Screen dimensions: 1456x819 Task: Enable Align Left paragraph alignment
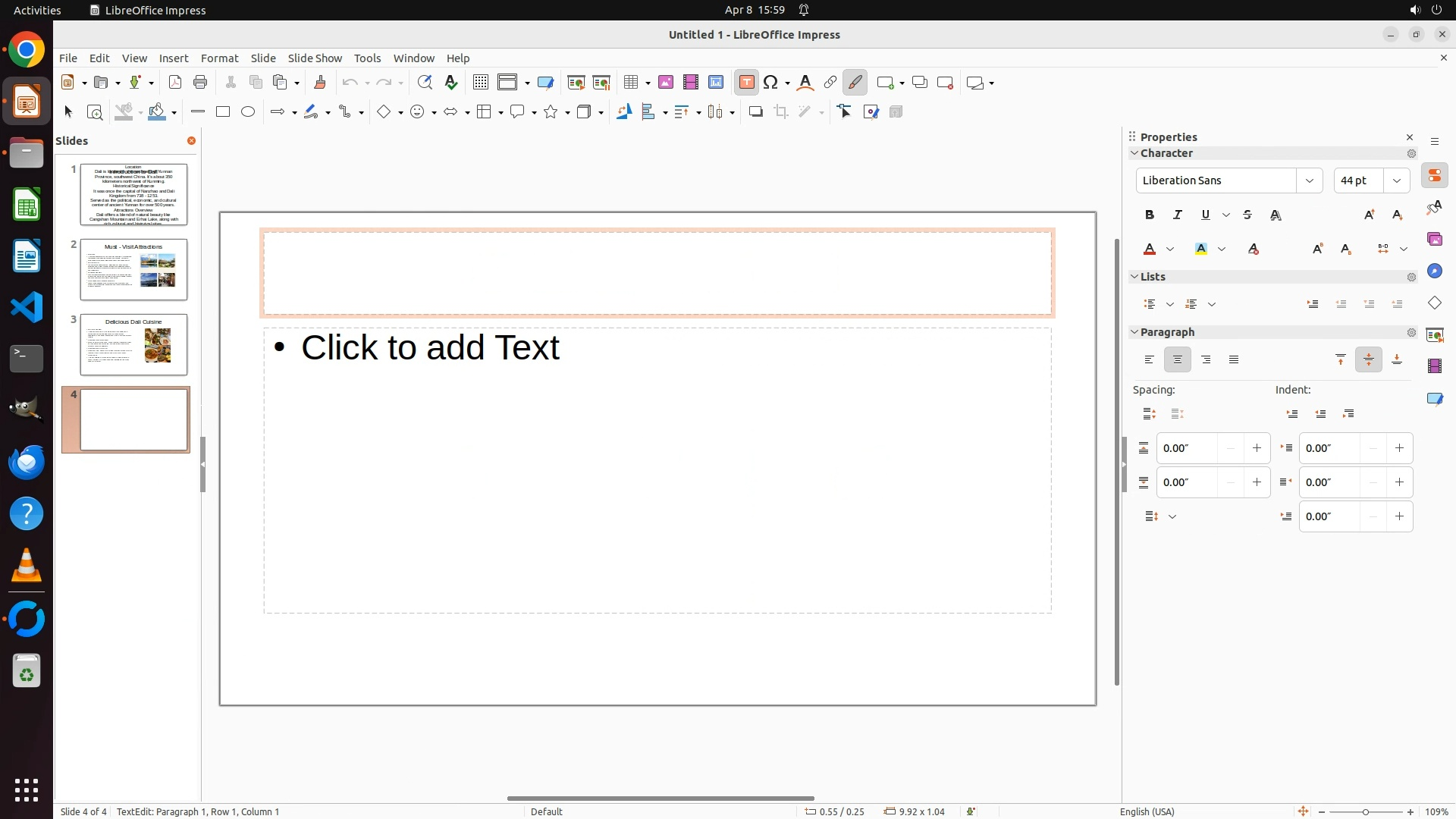pos(1150,360)
